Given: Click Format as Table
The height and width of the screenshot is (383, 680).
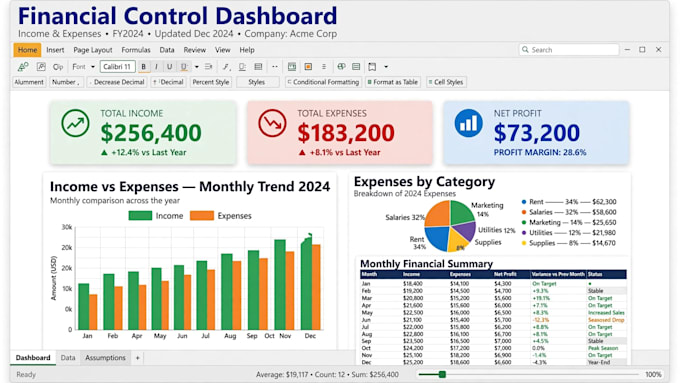Looking at the screenshot, I should (x=392, y=82).
